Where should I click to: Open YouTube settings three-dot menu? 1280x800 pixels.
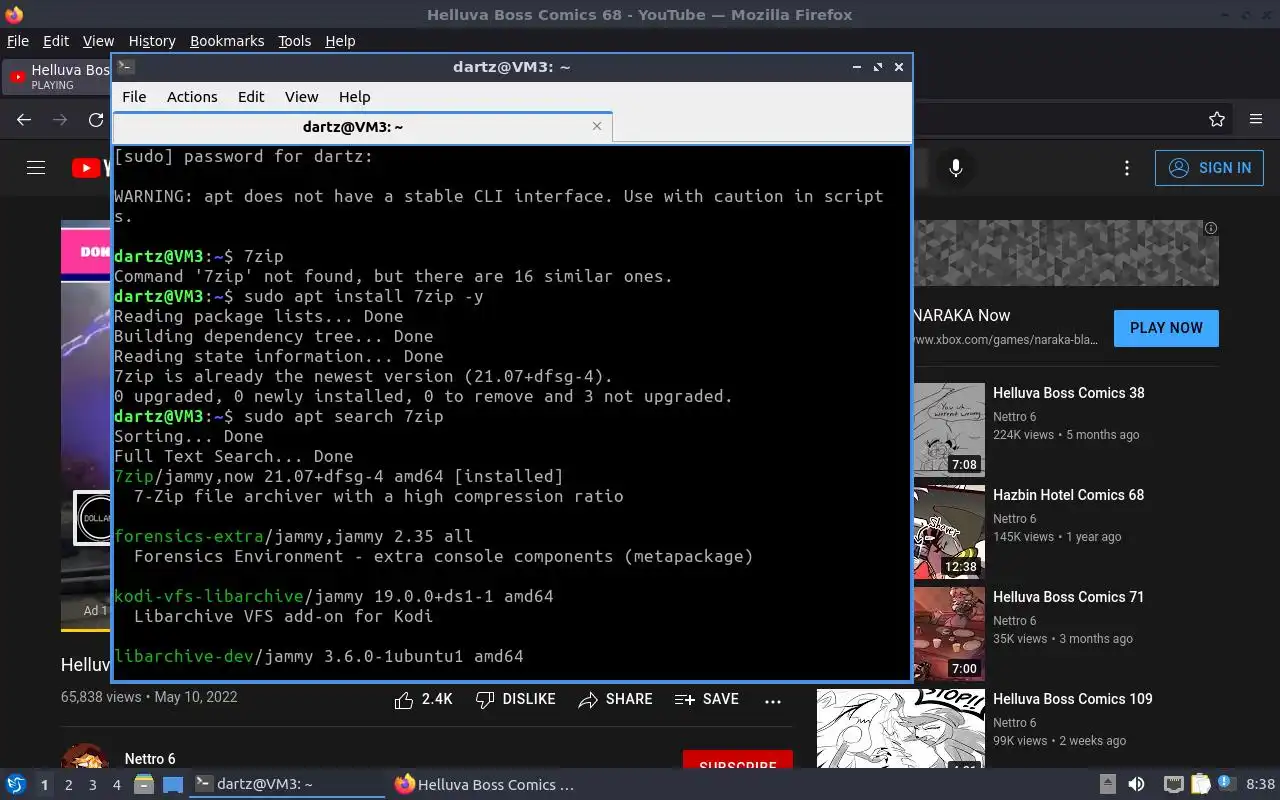coord(1127,168)
